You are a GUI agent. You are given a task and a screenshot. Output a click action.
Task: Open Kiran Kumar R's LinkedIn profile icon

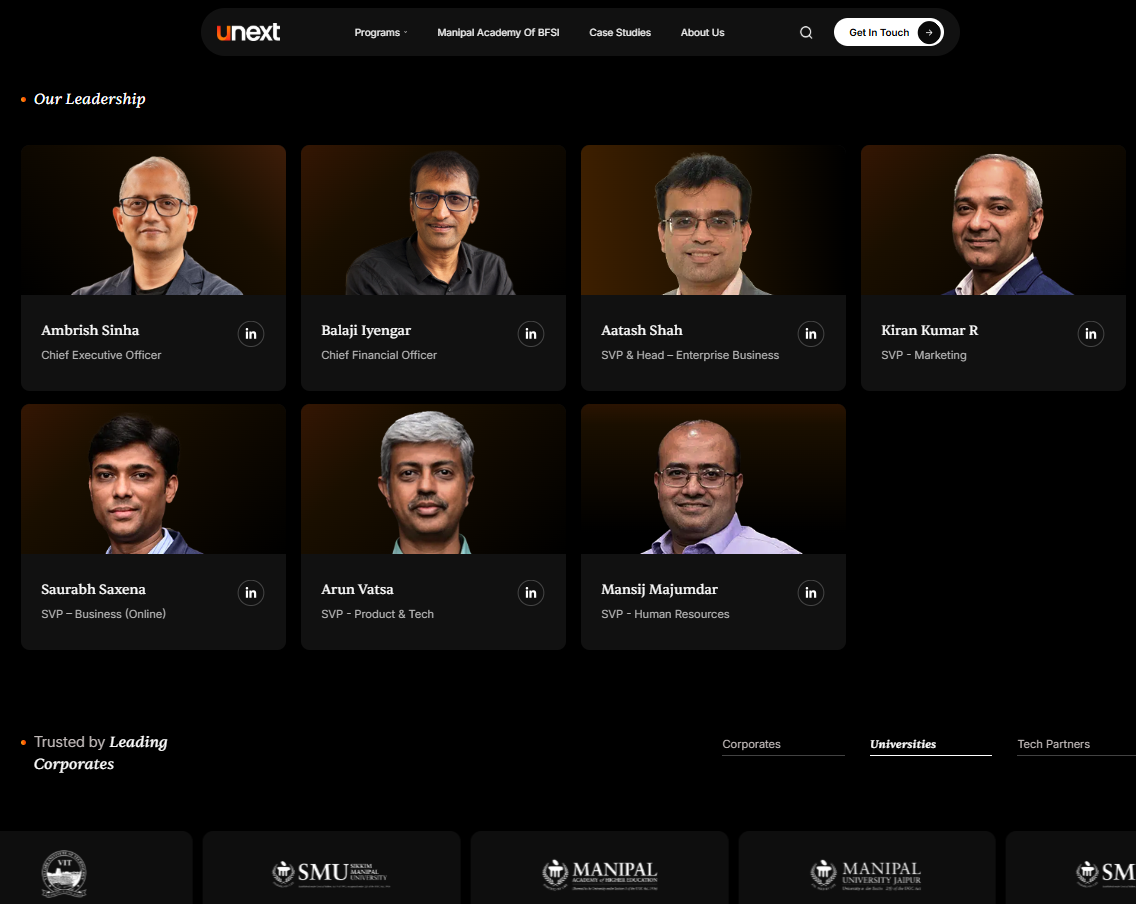(1091, 333)
